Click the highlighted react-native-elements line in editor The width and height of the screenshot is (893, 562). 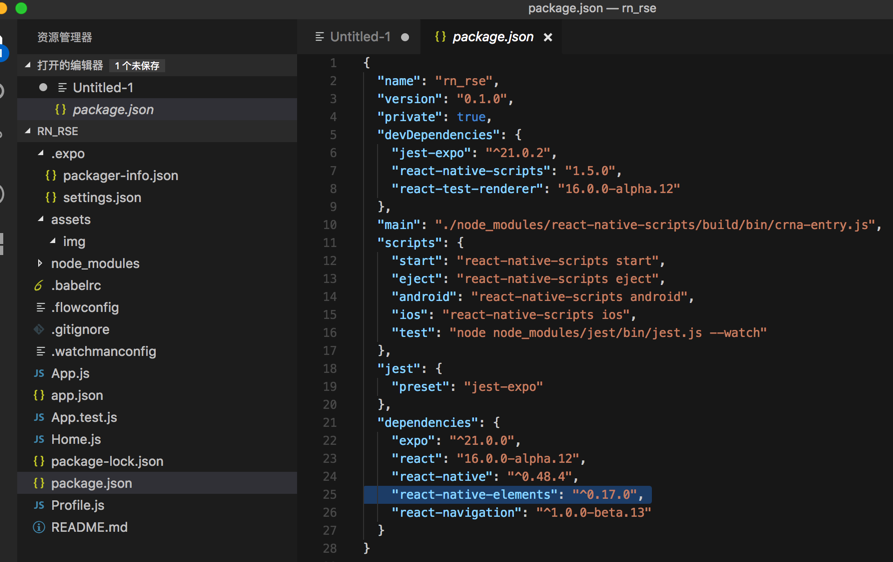pos(506,494)
